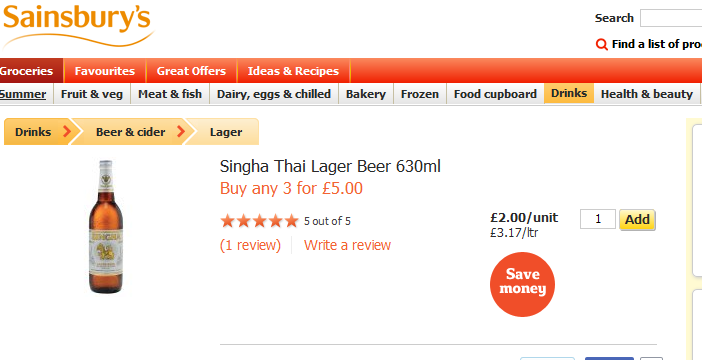The width and height of the screenshot is (702, 360).
Task: Click the Sainsbury's logo
Action: point(78,25)
